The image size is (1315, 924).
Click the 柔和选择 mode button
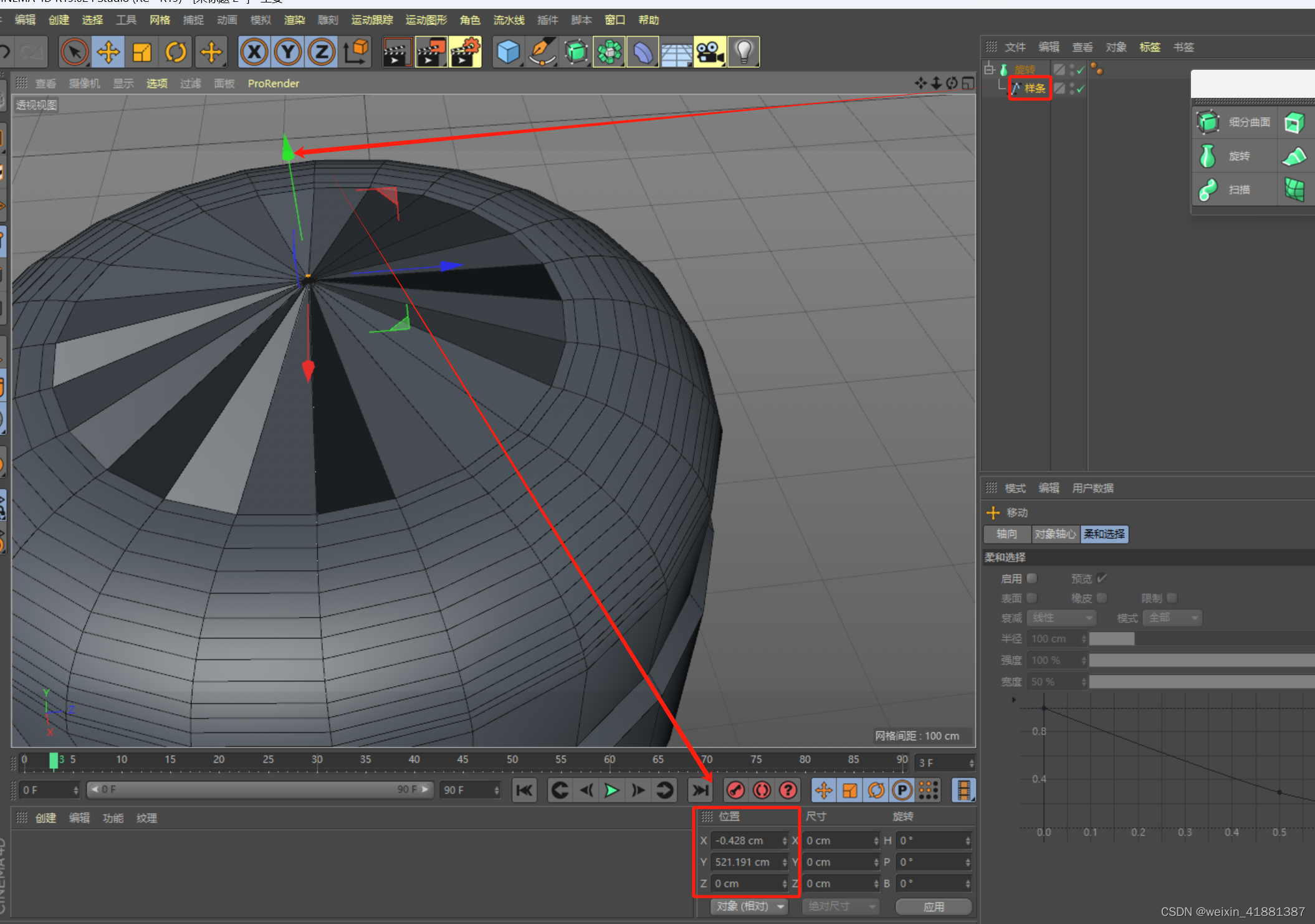click(1104, 534)
